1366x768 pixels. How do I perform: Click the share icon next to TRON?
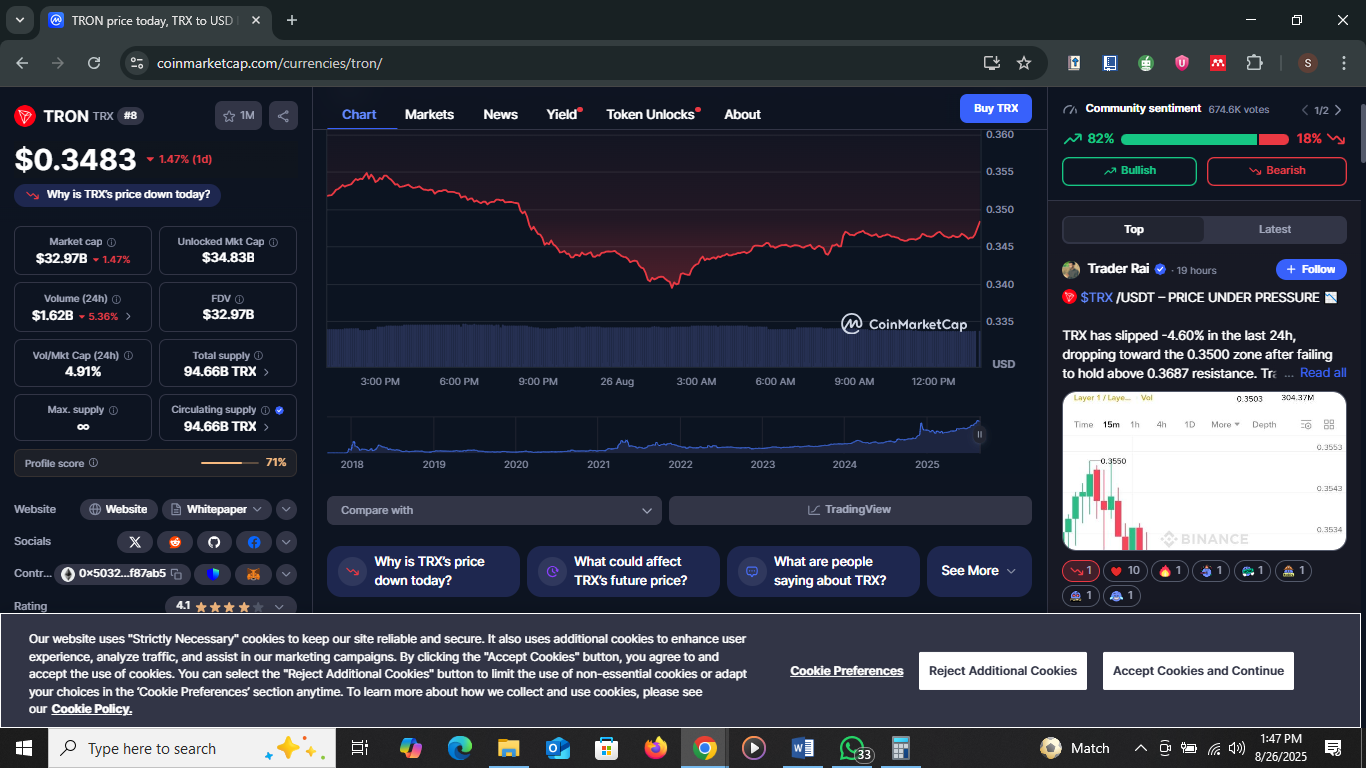[283, 116]
